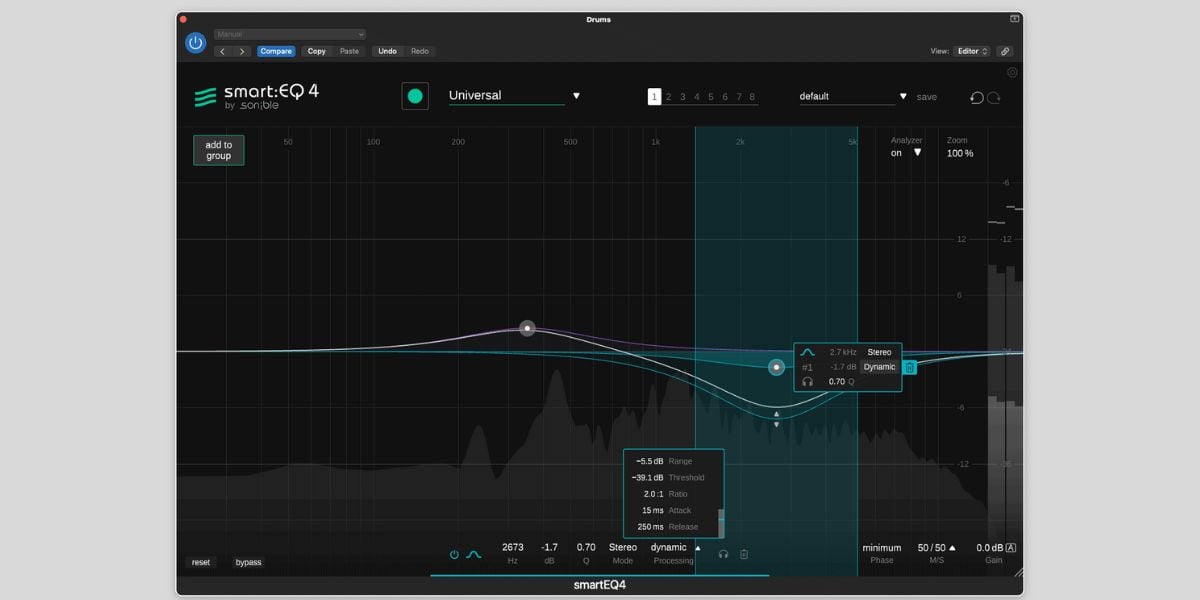
Task: Select state slot 6
Action: [x=725, y=97]
